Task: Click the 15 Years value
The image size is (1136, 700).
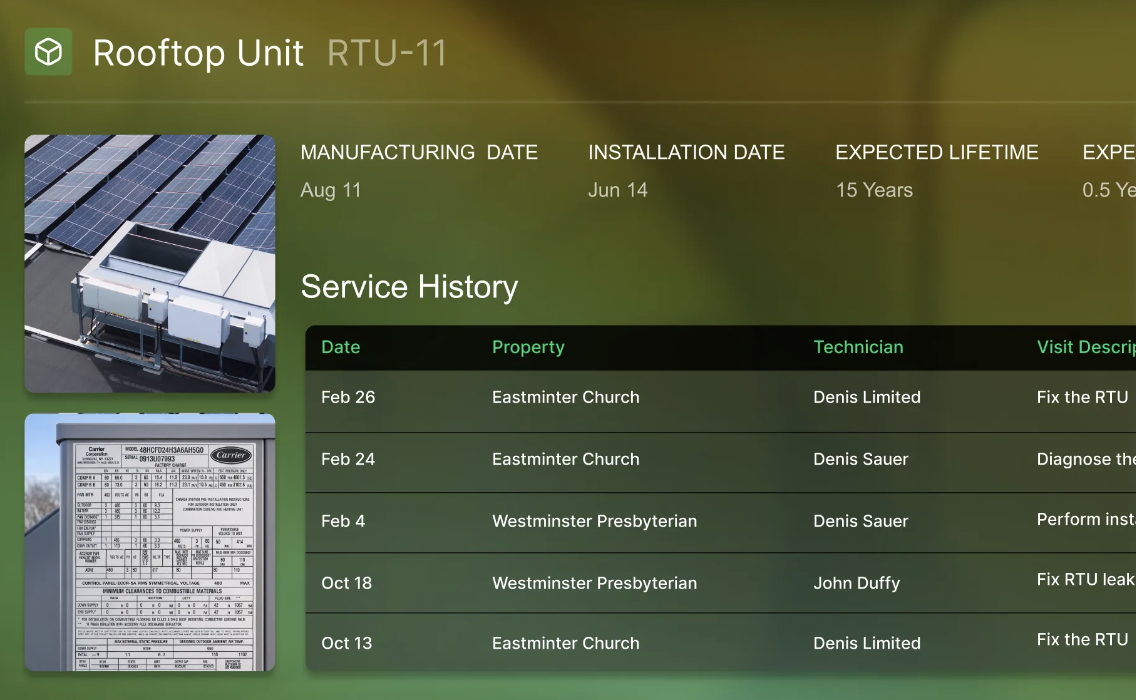Action: [874, 190]
